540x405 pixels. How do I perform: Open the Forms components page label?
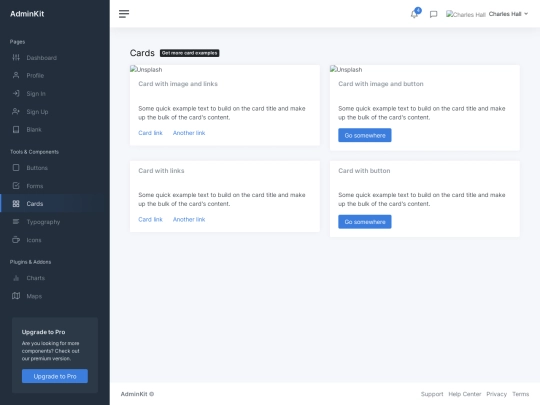pyautogui.click(x=35, y=186)
